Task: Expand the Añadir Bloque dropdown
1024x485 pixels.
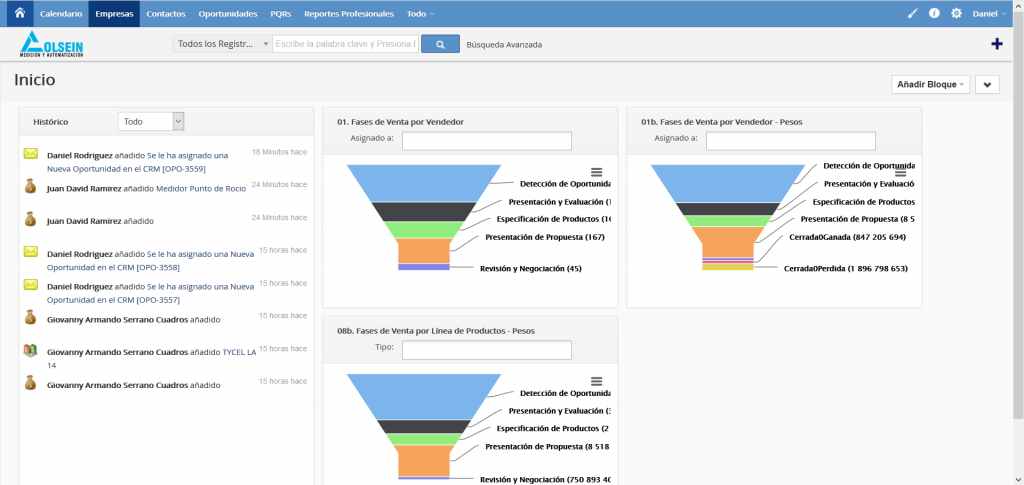Action: point(931,85)
